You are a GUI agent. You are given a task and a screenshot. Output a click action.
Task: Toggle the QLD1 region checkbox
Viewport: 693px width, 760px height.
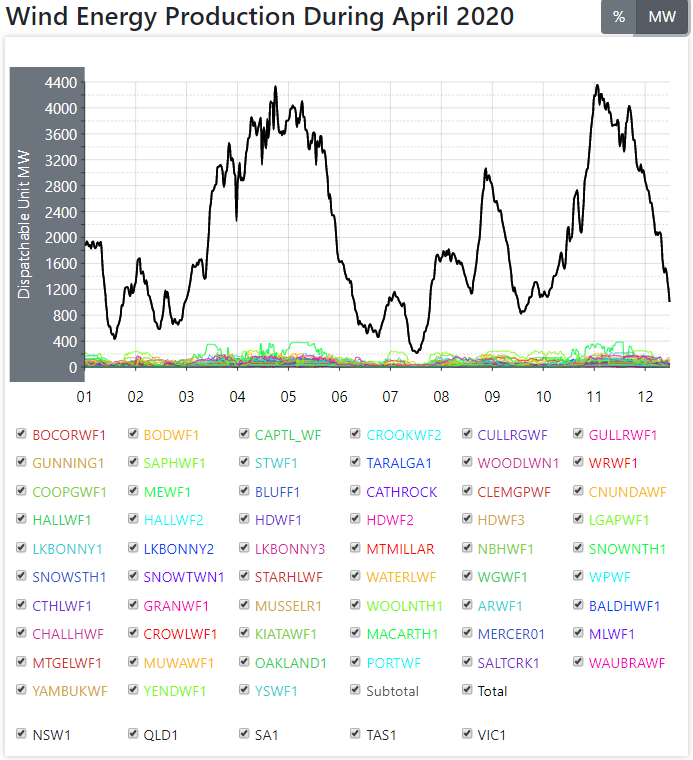pos(134,734)
